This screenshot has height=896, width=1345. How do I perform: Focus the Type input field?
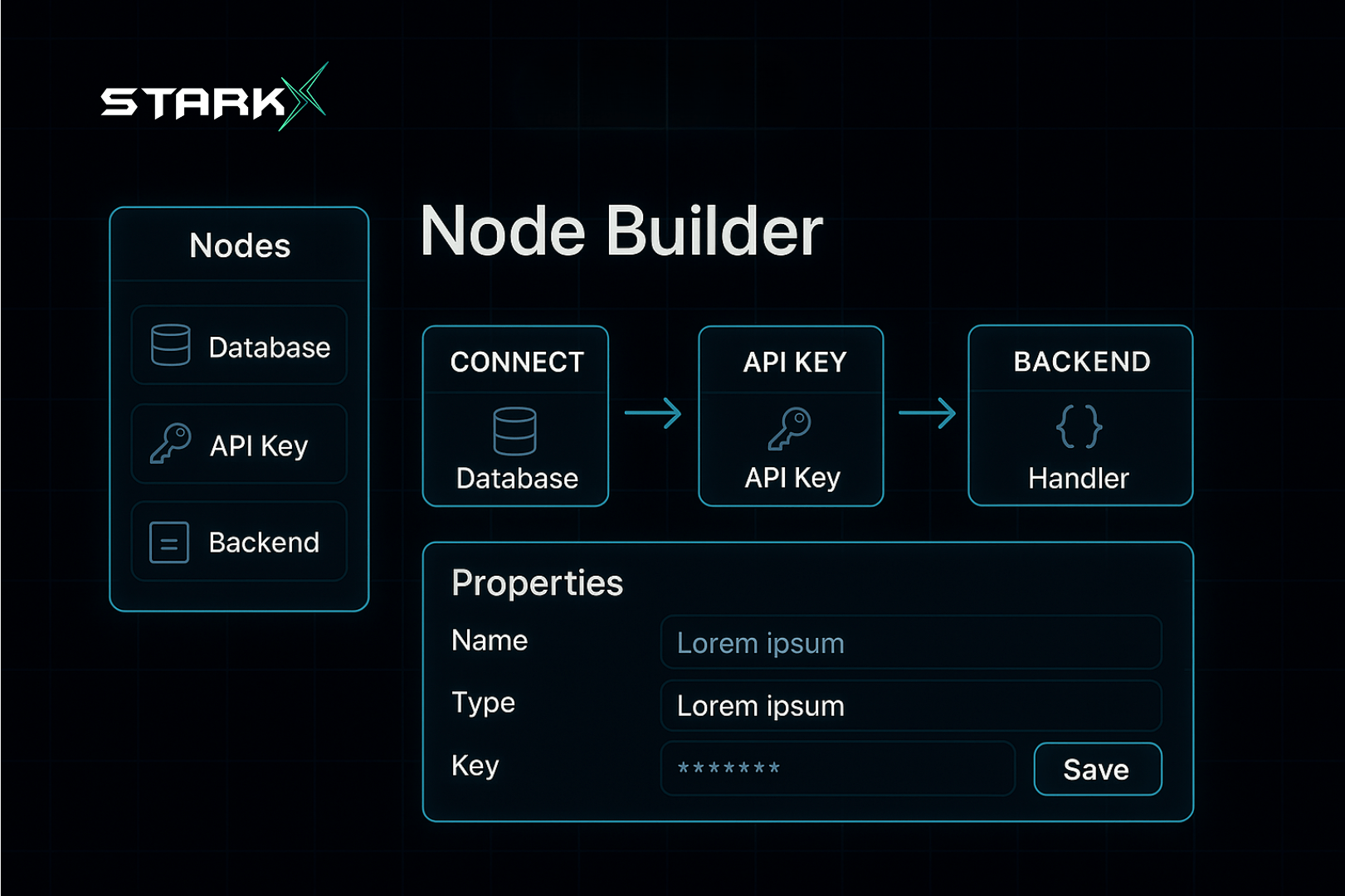(x=911, y=705)
